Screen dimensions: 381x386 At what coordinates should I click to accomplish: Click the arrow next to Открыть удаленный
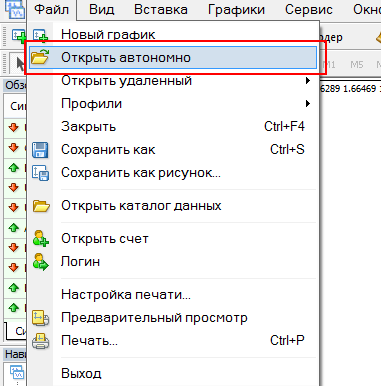click(x=308, y=81)
